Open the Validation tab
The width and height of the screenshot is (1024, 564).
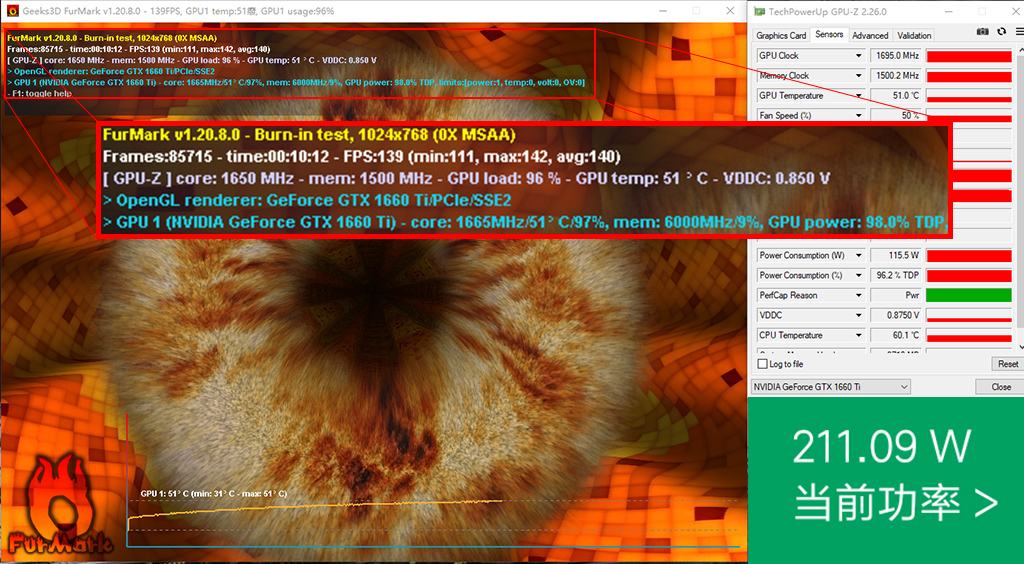click(x=914, y=35)
